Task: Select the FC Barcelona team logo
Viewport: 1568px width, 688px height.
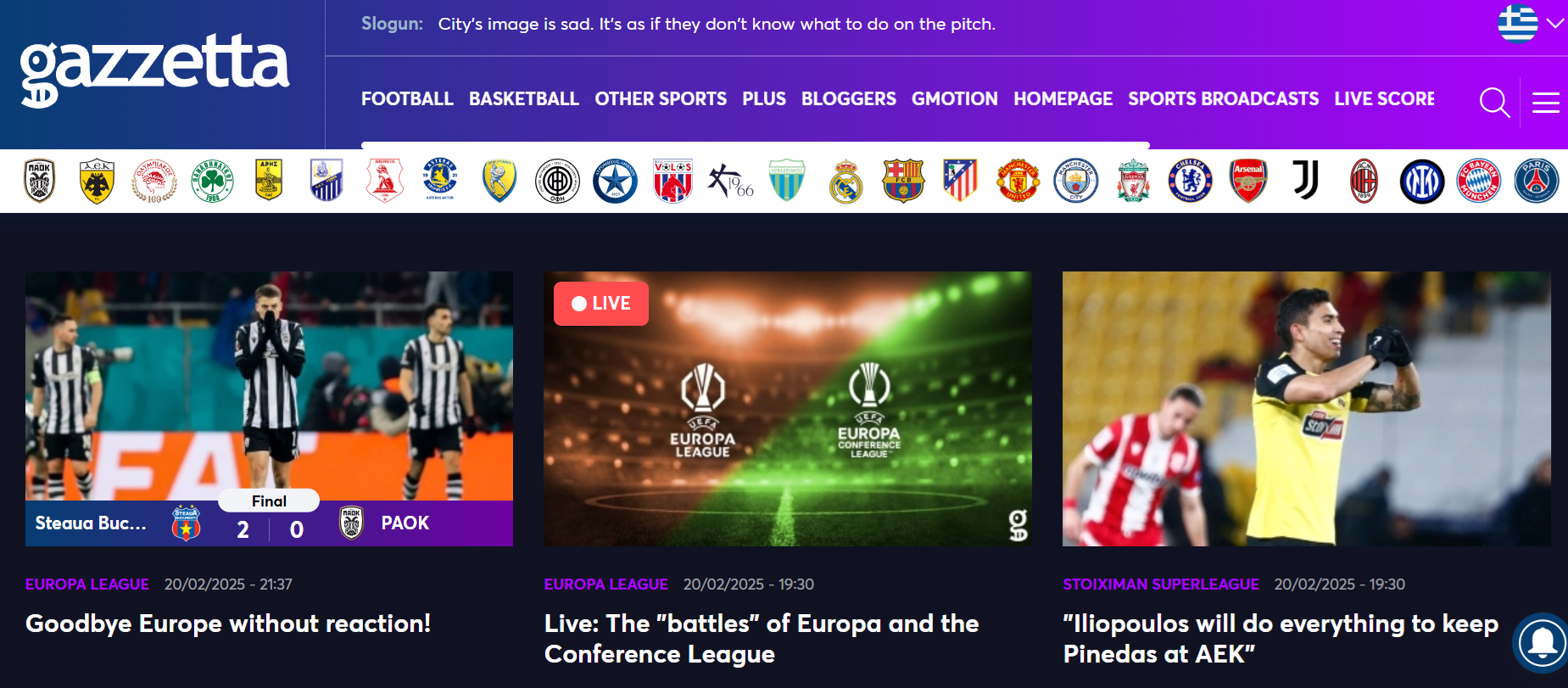Action: (x=903, y=181)
